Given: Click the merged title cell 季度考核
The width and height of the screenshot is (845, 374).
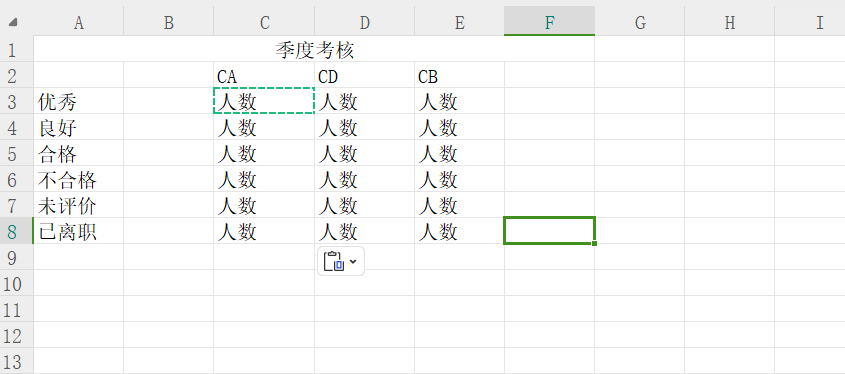Looking at the screenshot, I should pos(314,50).
